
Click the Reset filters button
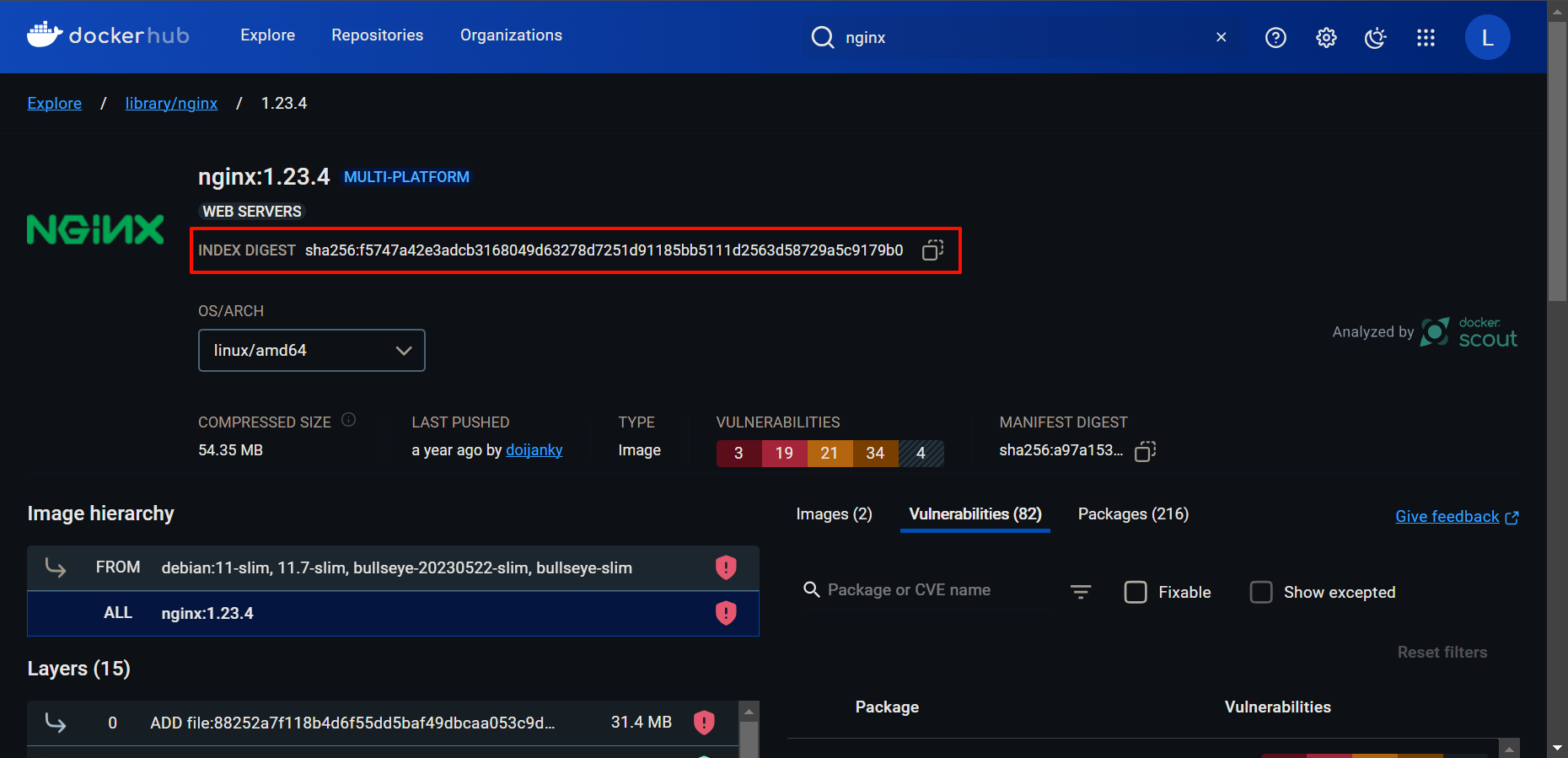pos(1442,652)
